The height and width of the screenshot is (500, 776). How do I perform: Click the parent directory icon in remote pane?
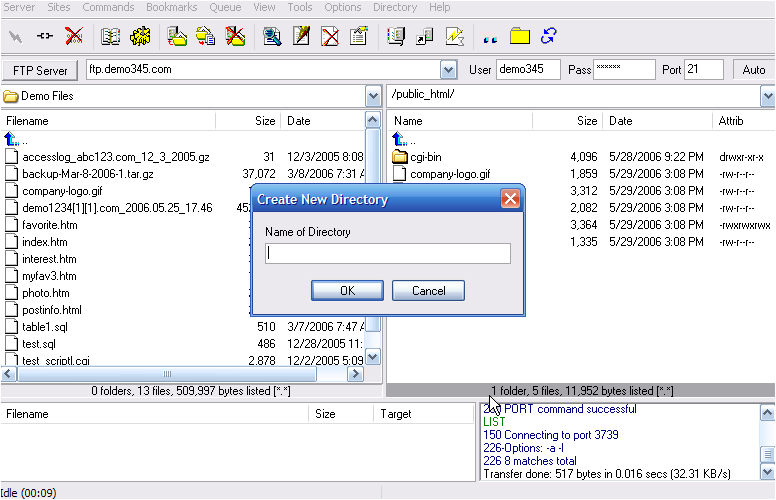pos(399,139)
